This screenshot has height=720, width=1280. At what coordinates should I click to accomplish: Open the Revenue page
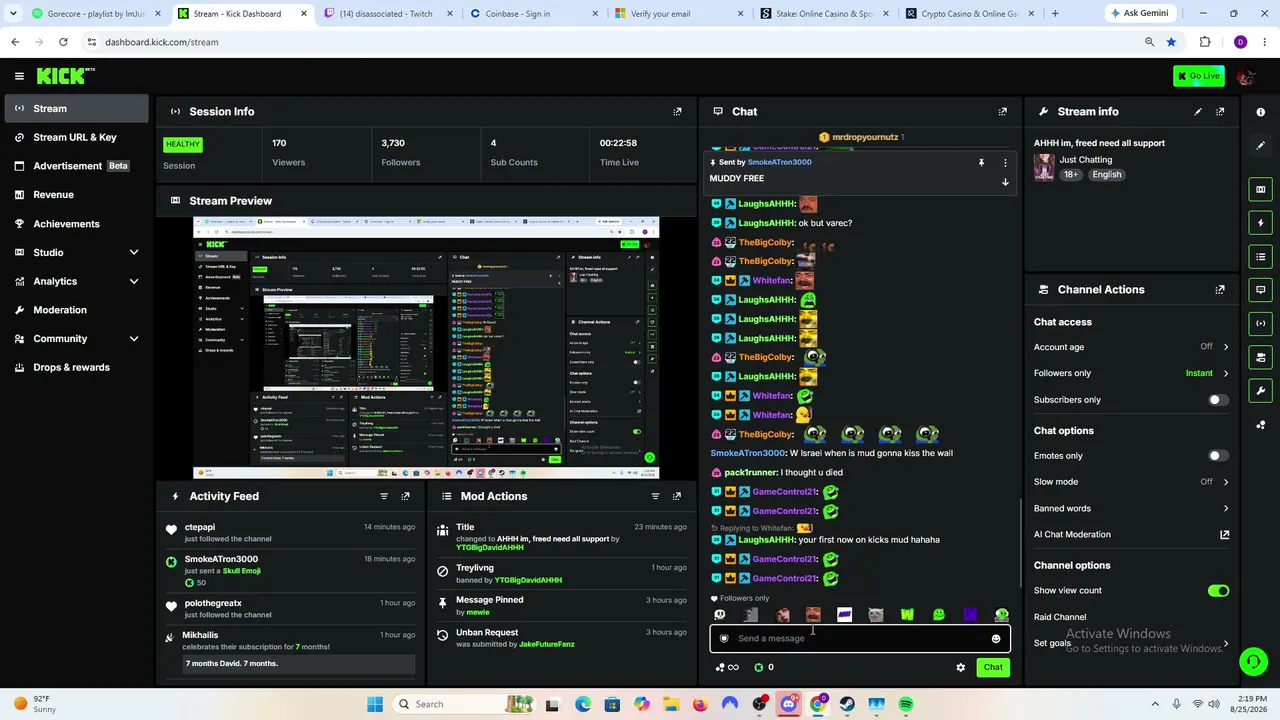tap(75, 195)
